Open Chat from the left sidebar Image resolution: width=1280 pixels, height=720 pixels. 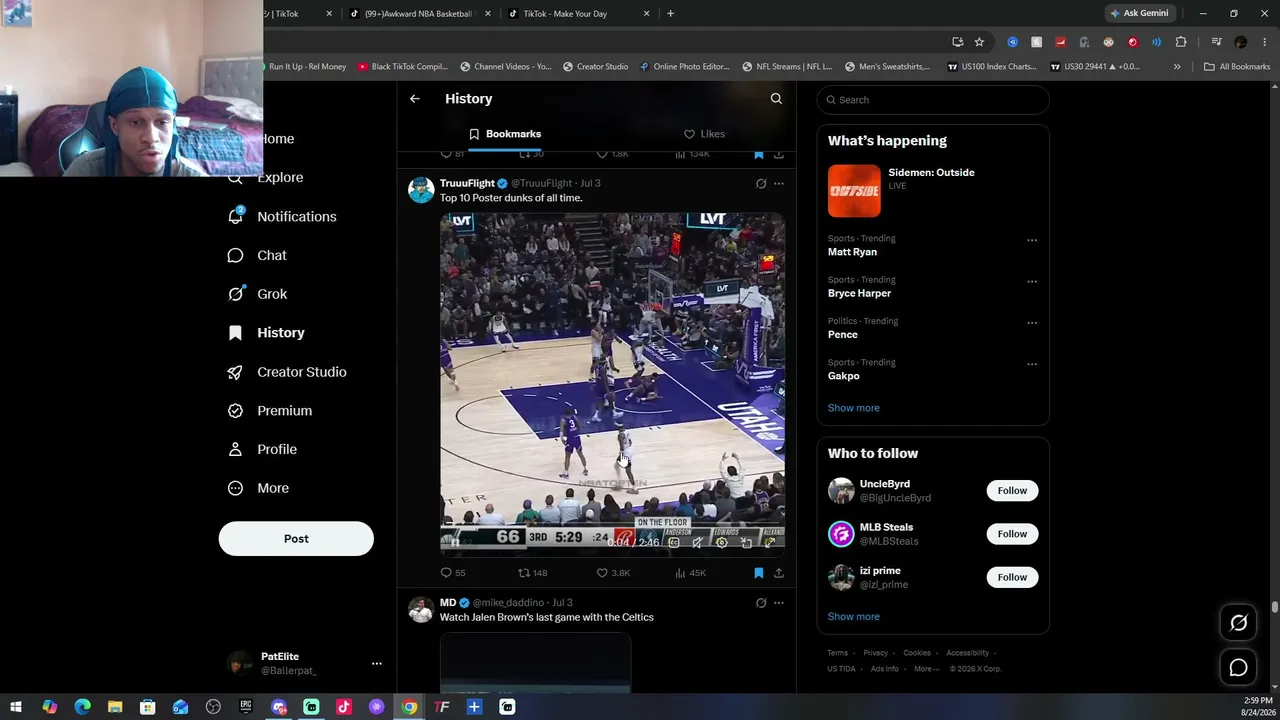[x=258, y=255]
